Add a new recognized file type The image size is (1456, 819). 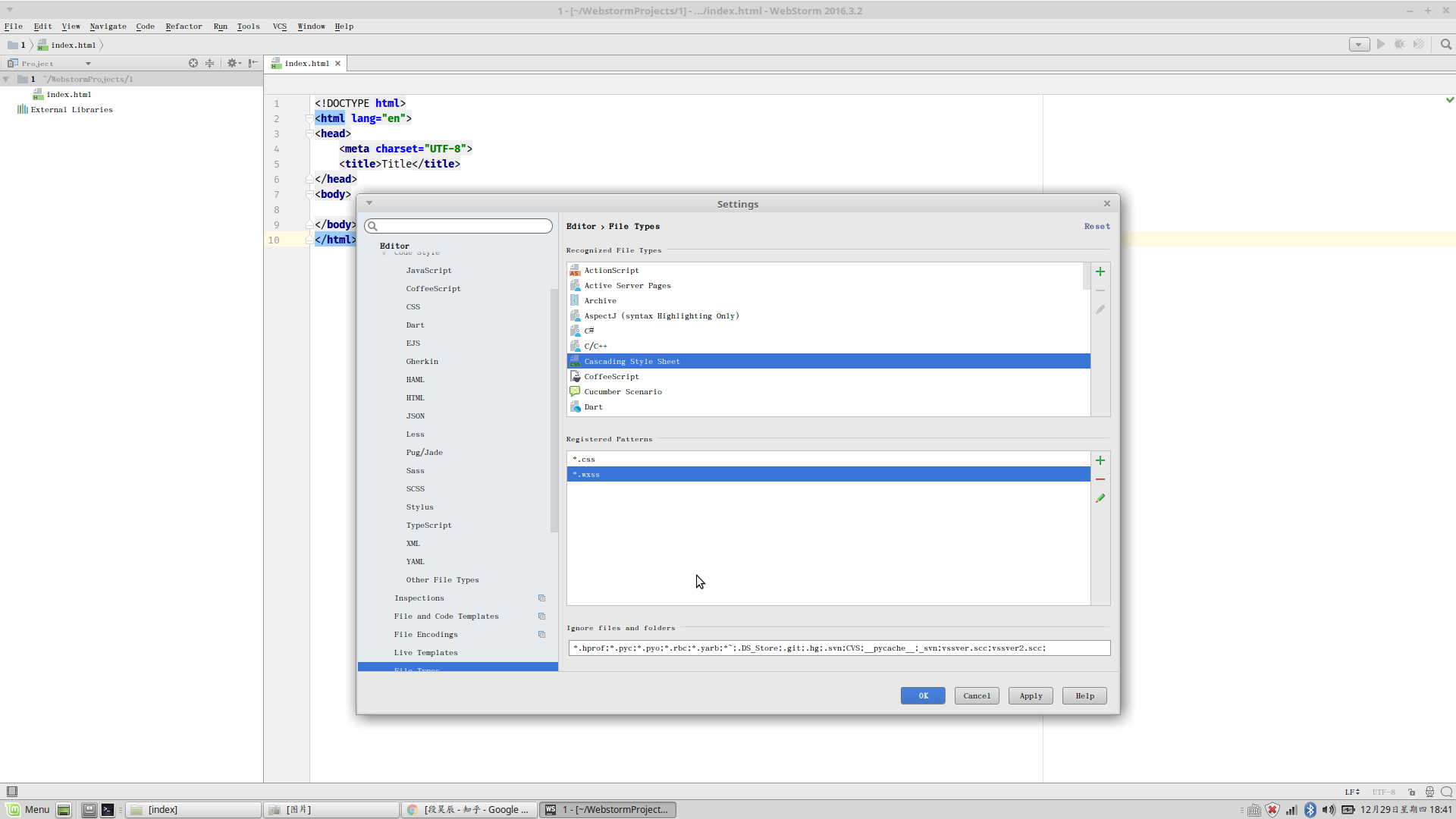[1100, 271]
